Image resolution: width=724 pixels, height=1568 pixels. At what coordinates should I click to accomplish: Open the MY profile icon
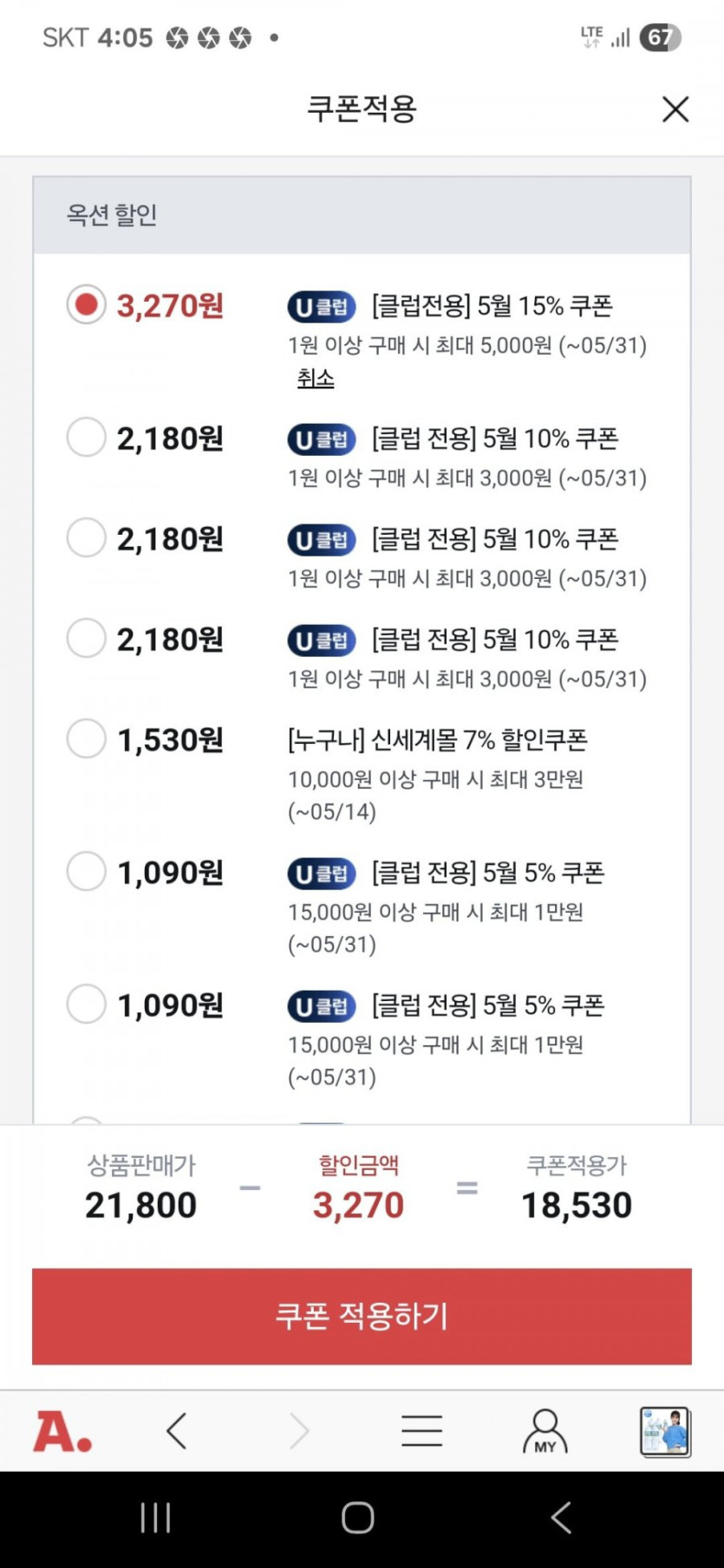[545, 1431]
